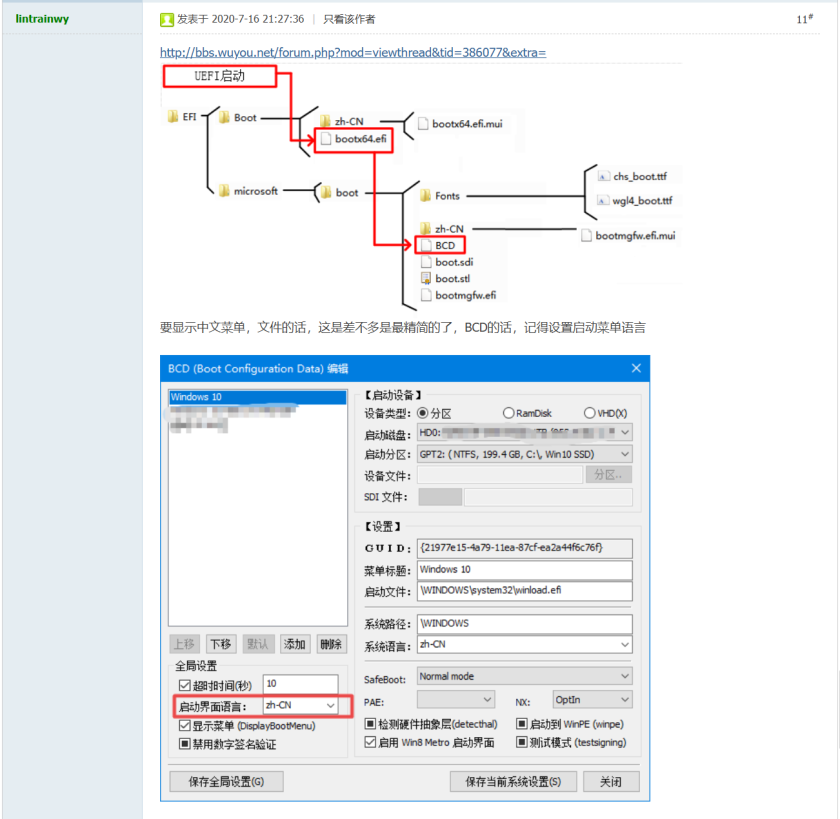Click the chs_boot.ttf font file icon

(603, 176)
